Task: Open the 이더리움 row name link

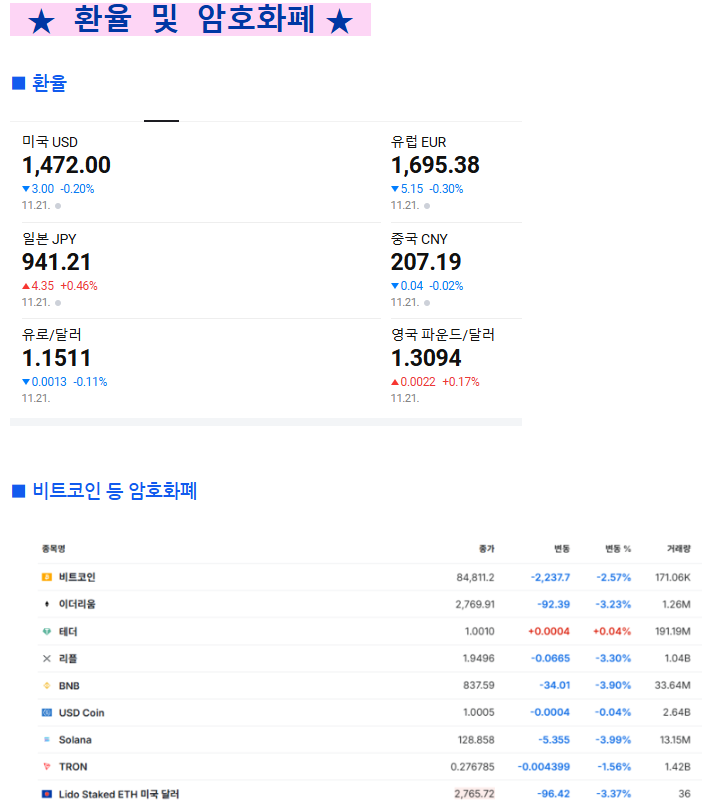Action: pyautogui.click(x=77, y=604)
